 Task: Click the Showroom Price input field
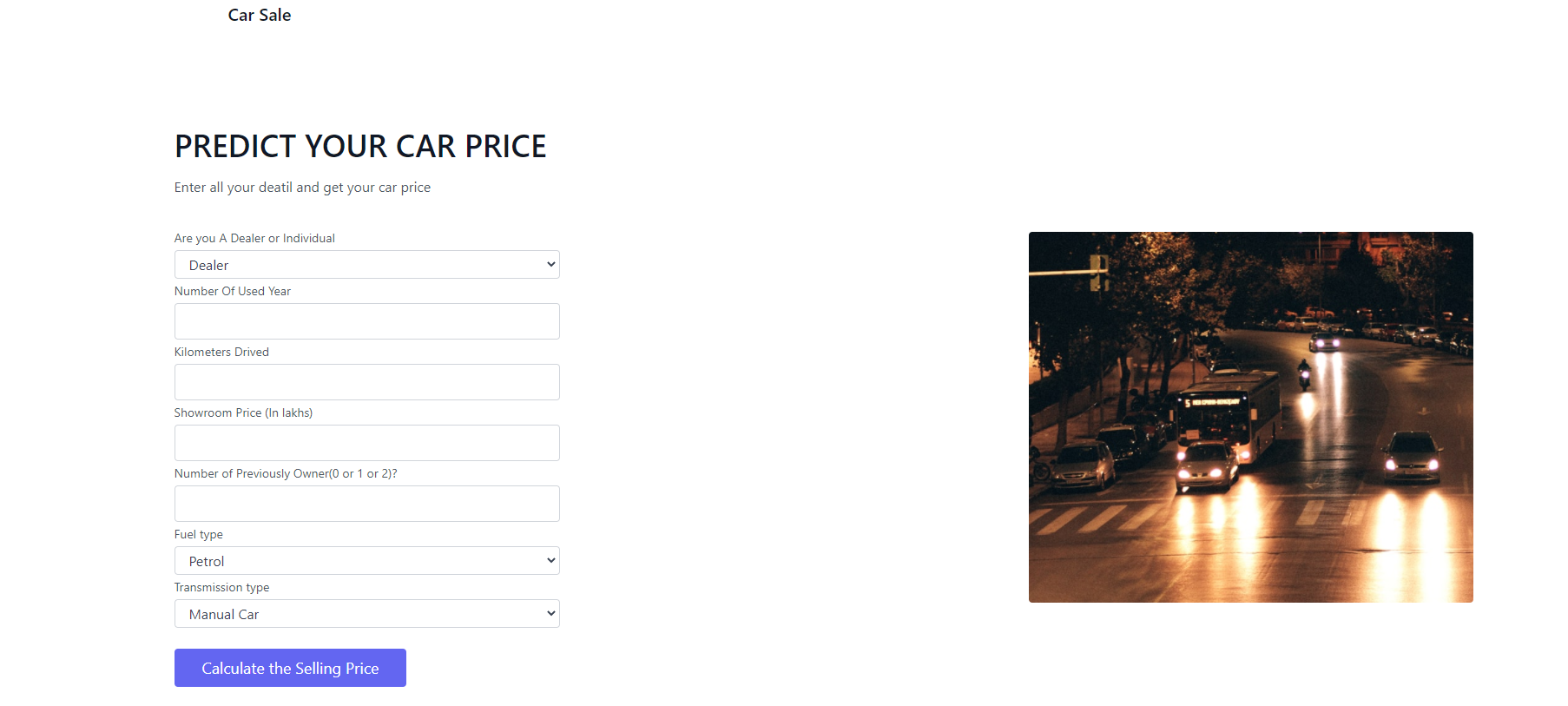pyautogui.click(x=366, y=443)
